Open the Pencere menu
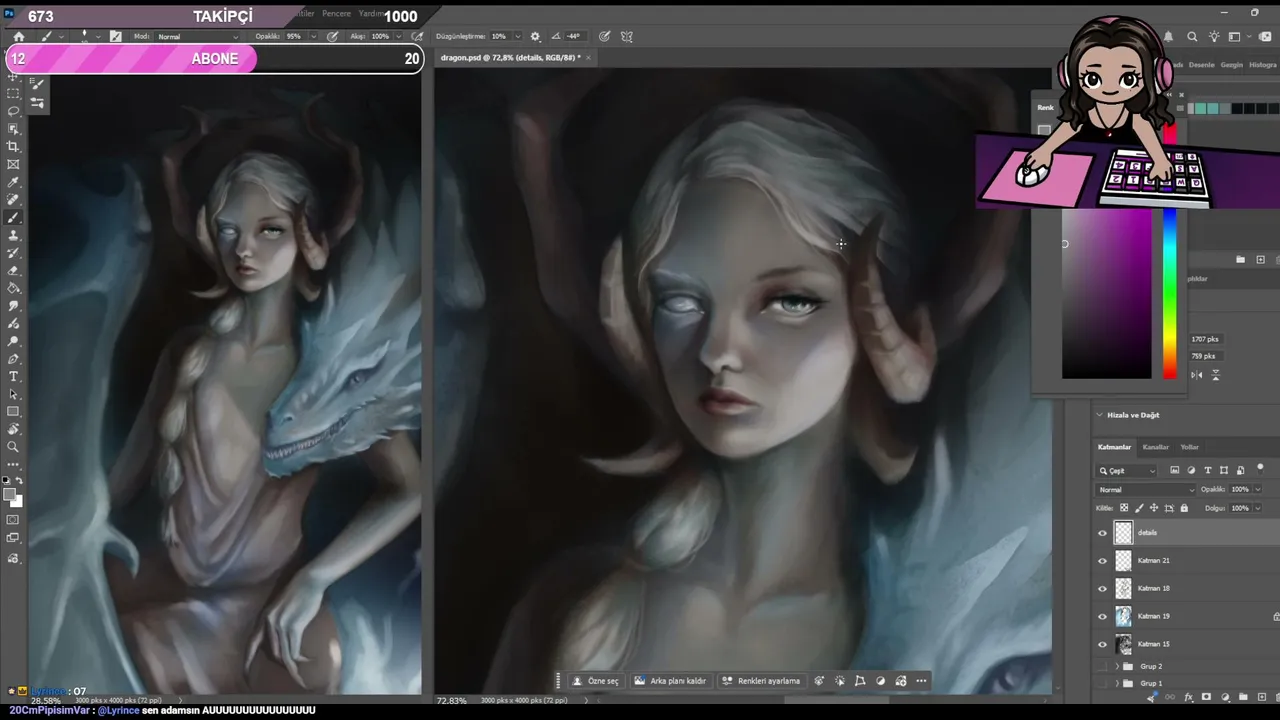 click(336, 14)
